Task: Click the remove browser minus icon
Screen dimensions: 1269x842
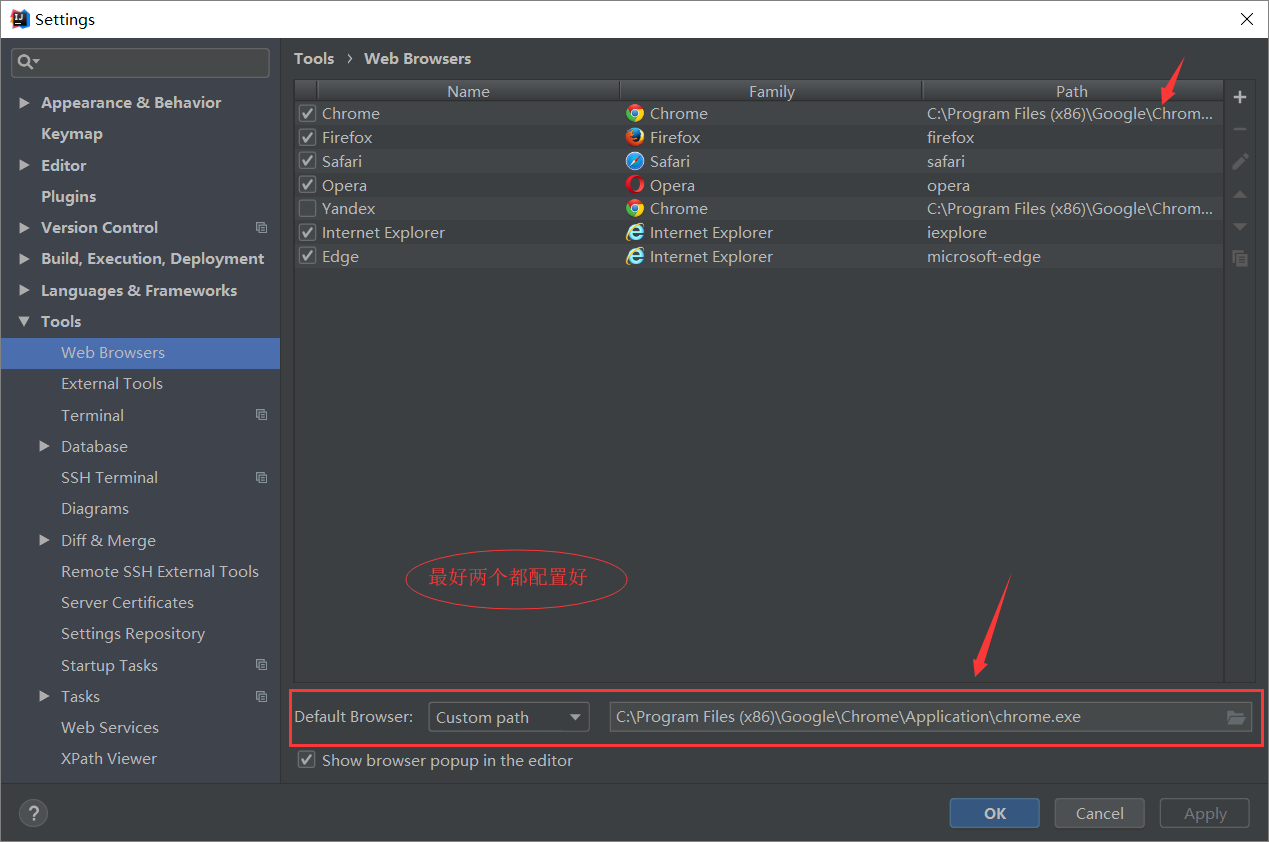Action: [1240, 129]
